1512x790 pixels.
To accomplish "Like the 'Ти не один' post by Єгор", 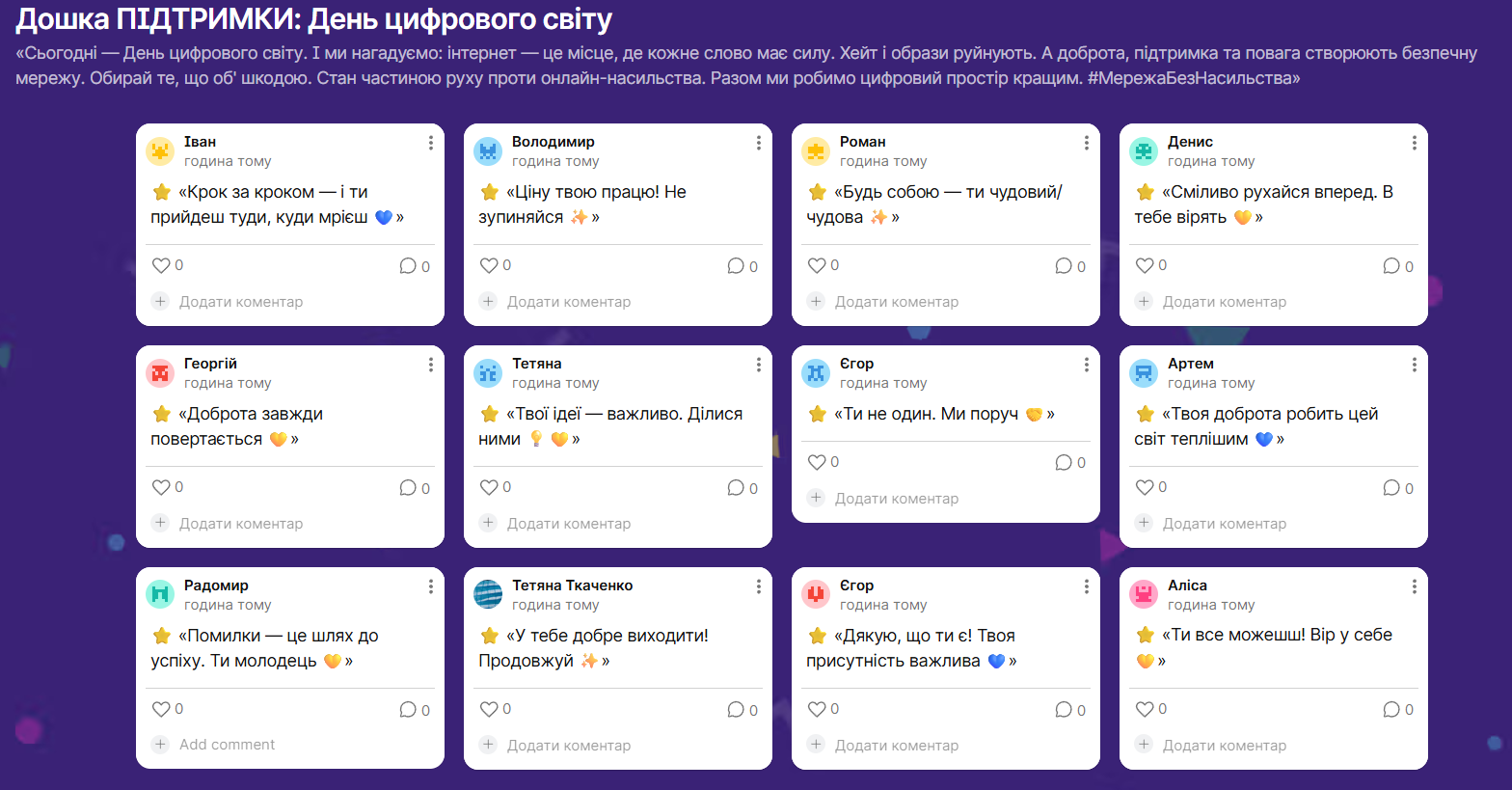I will click(x=817, y=462).
